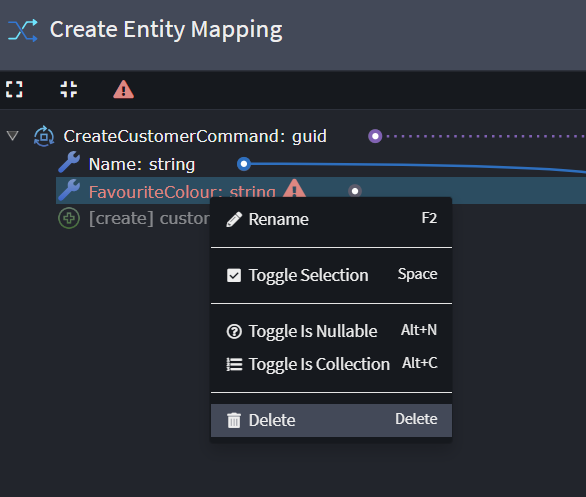Select the [create] customer row

[149, 218]
